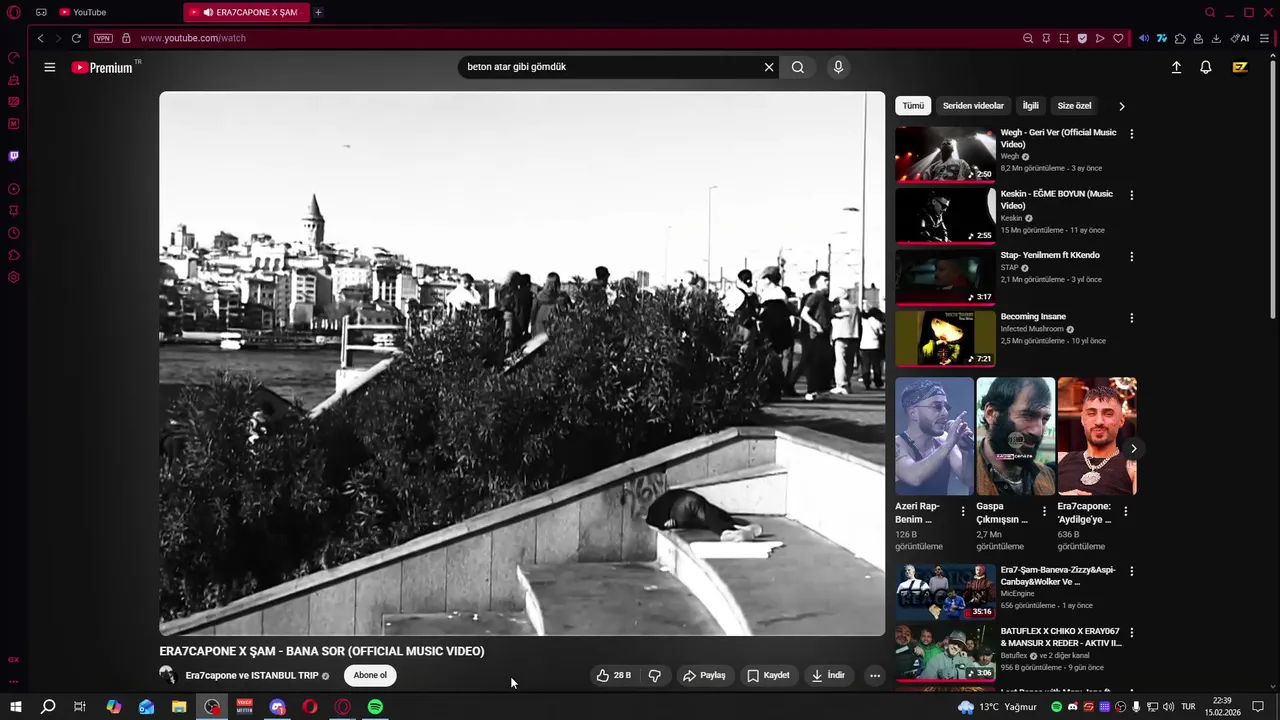Open the Era7-Şam-Baneva MicEngine video title
Viewport: 1280px width, 720px height.
[1058, 576]
